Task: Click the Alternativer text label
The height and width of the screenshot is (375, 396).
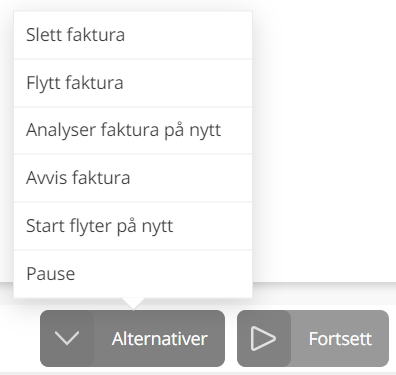Action: pyautogui.click(x=160, y=339)
